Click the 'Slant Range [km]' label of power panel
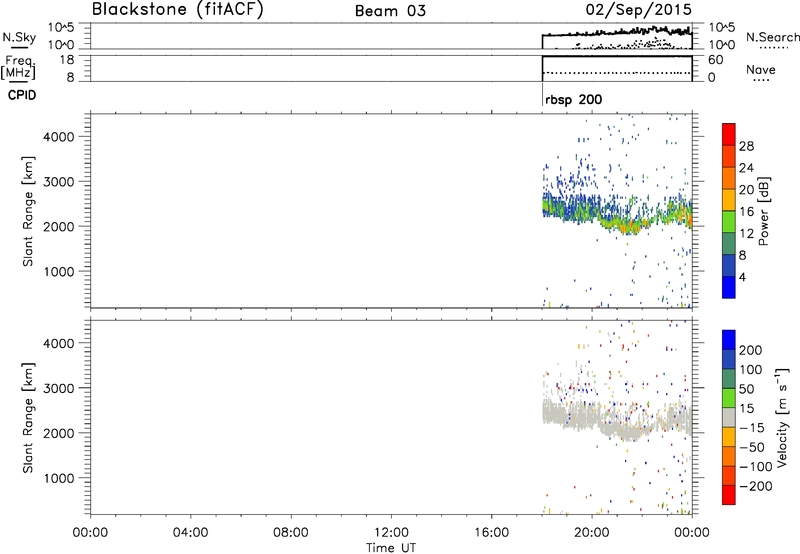 [28, 211]
